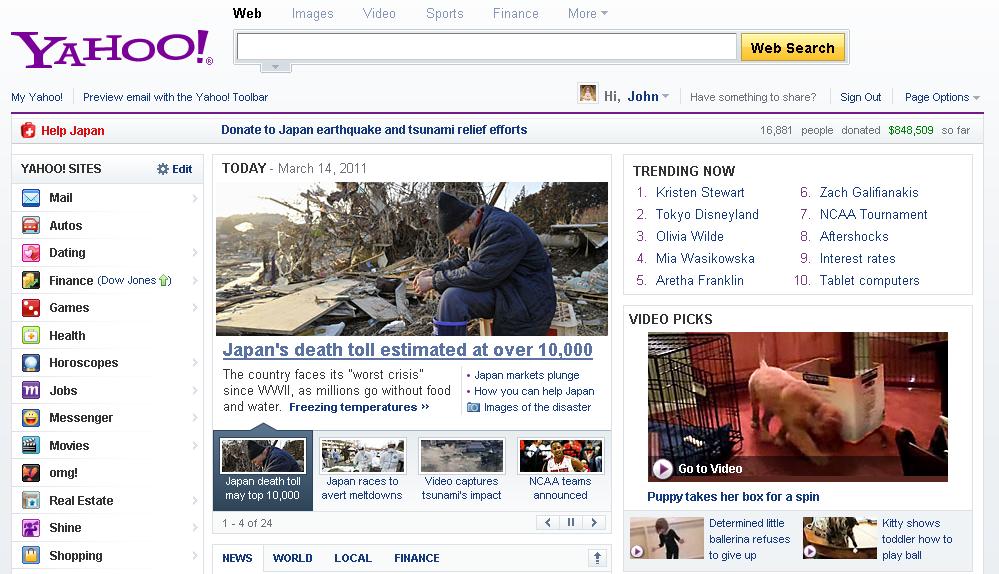999x574 pixels.
Task: Open the More search categories dropdown
Action: click(x=587, y=13)
